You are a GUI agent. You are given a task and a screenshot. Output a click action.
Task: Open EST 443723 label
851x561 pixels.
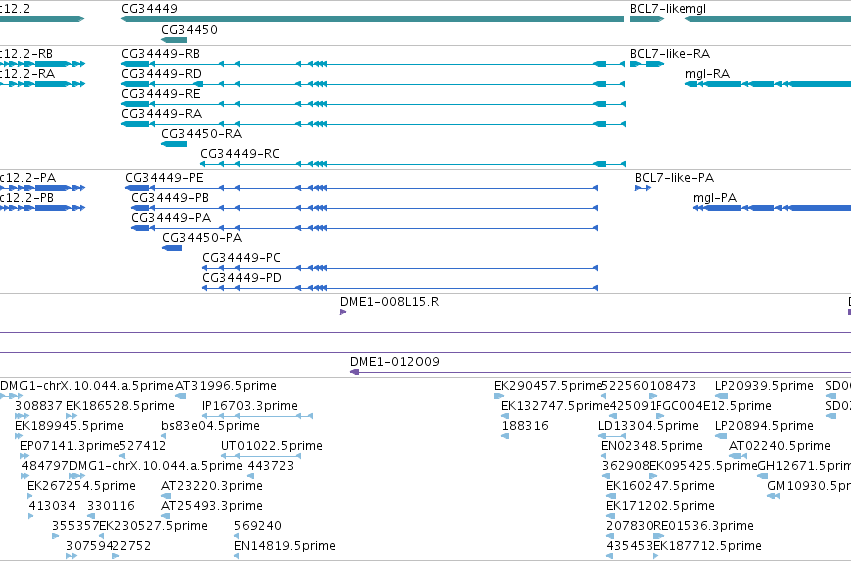click(271, 466)
